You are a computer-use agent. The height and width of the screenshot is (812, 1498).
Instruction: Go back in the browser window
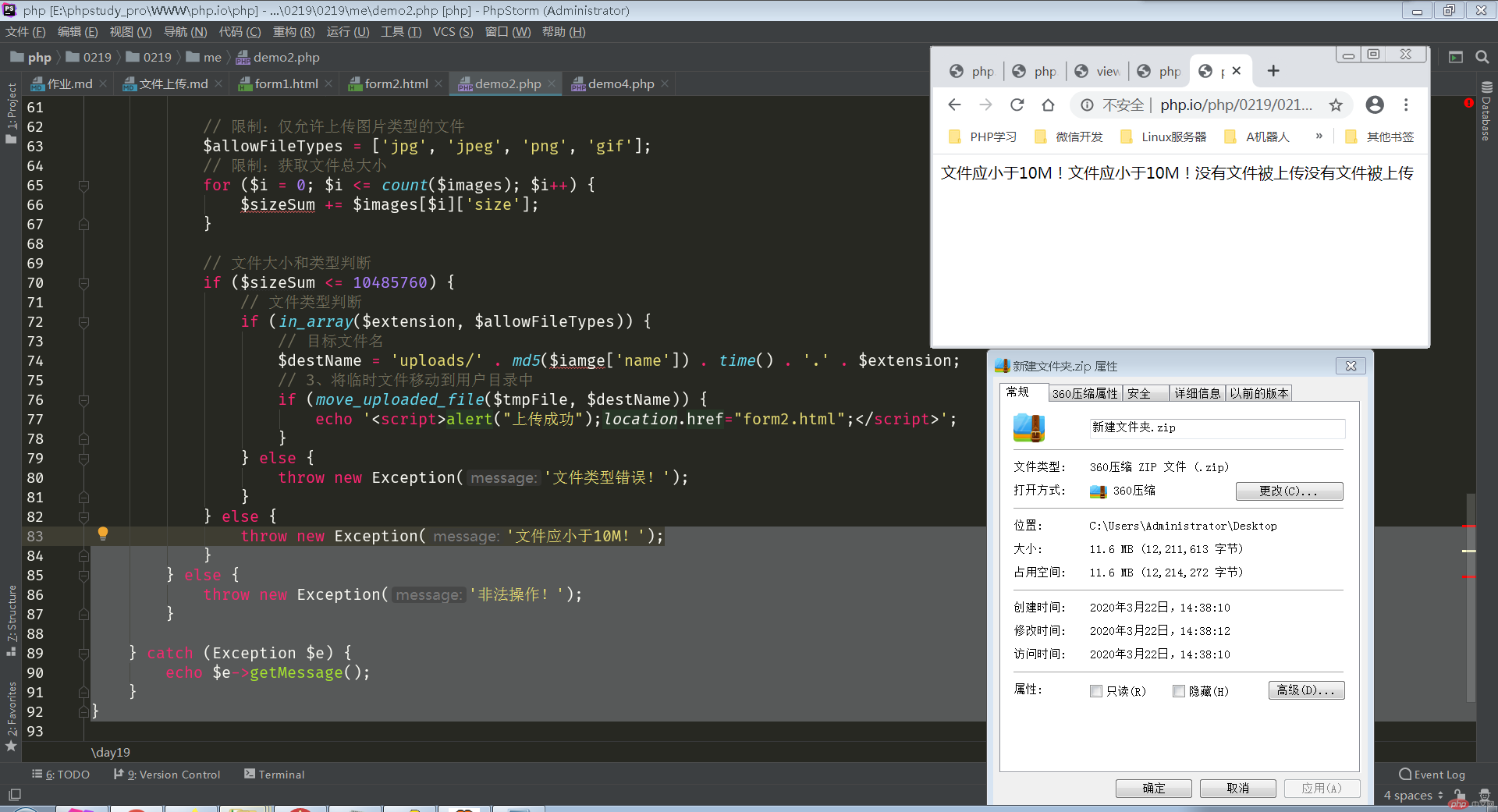(954, 105)
